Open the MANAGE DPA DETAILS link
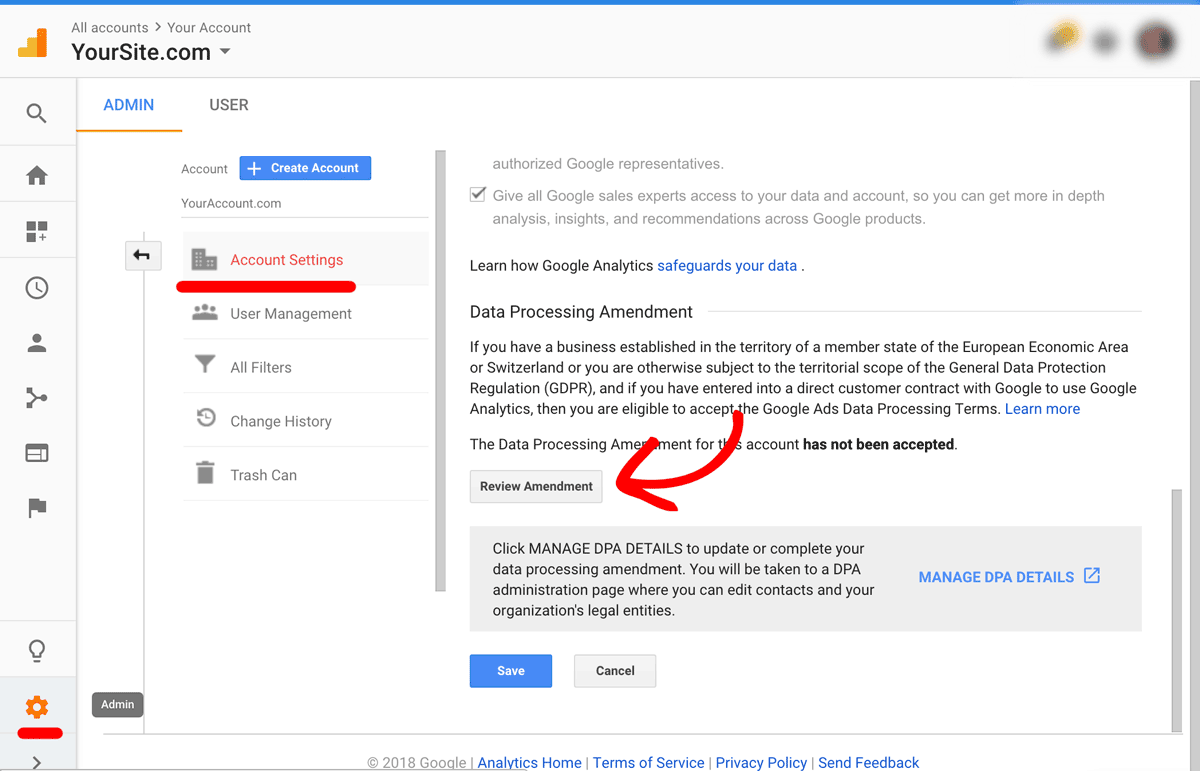Screen dimensions: 1200x771 click(996, 577)
